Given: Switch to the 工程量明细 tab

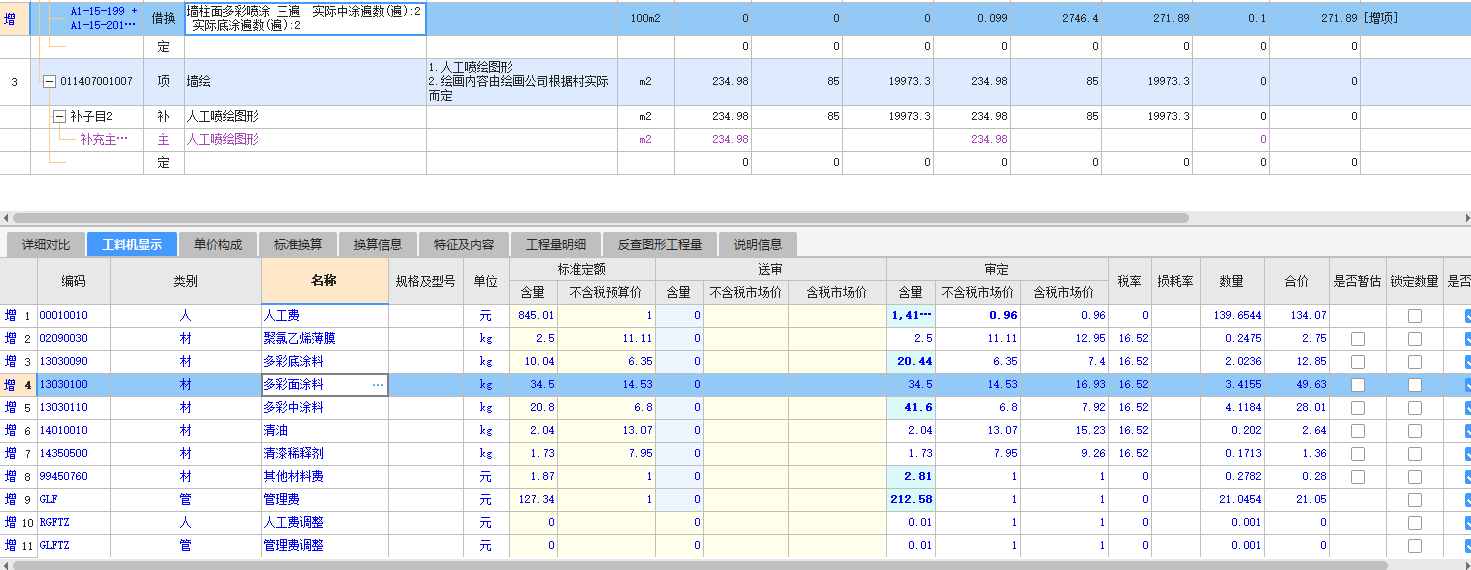Looking at the screenshot, I should coord(556,244).
